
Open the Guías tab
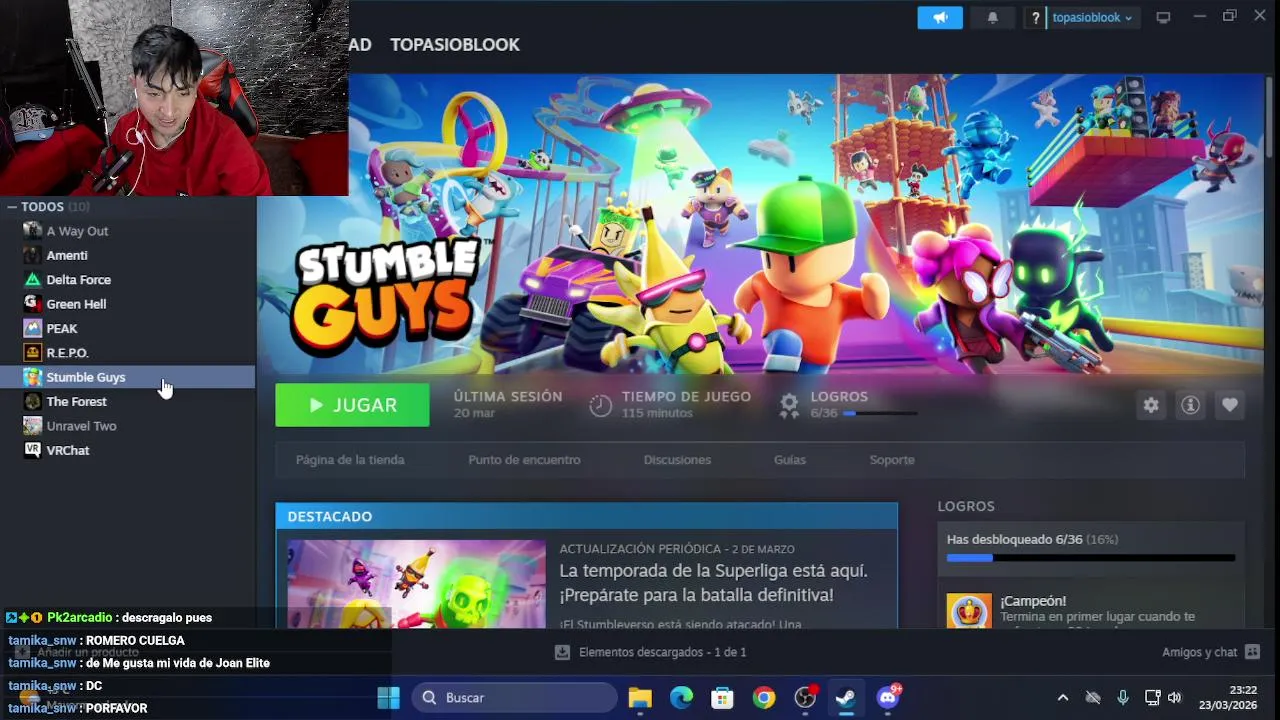[x=790, y=460]
